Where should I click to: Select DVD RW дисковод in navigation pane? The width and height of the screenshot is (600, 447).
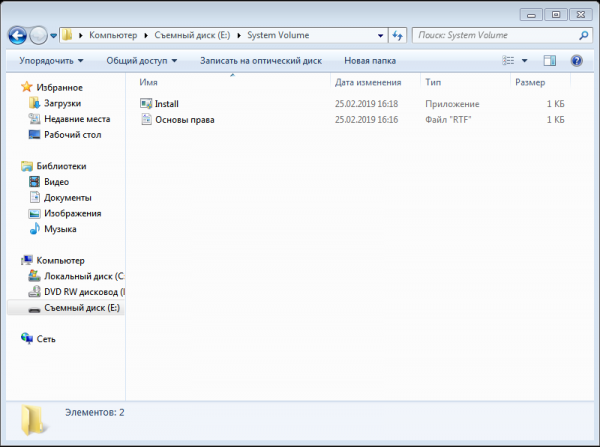pyautogui.click(x=84, y=291)
